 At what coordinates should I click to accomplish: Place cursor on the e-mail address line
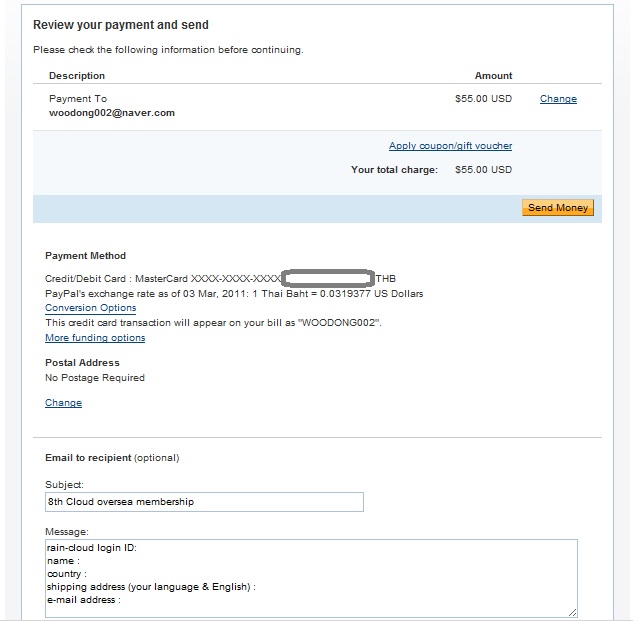84,600
